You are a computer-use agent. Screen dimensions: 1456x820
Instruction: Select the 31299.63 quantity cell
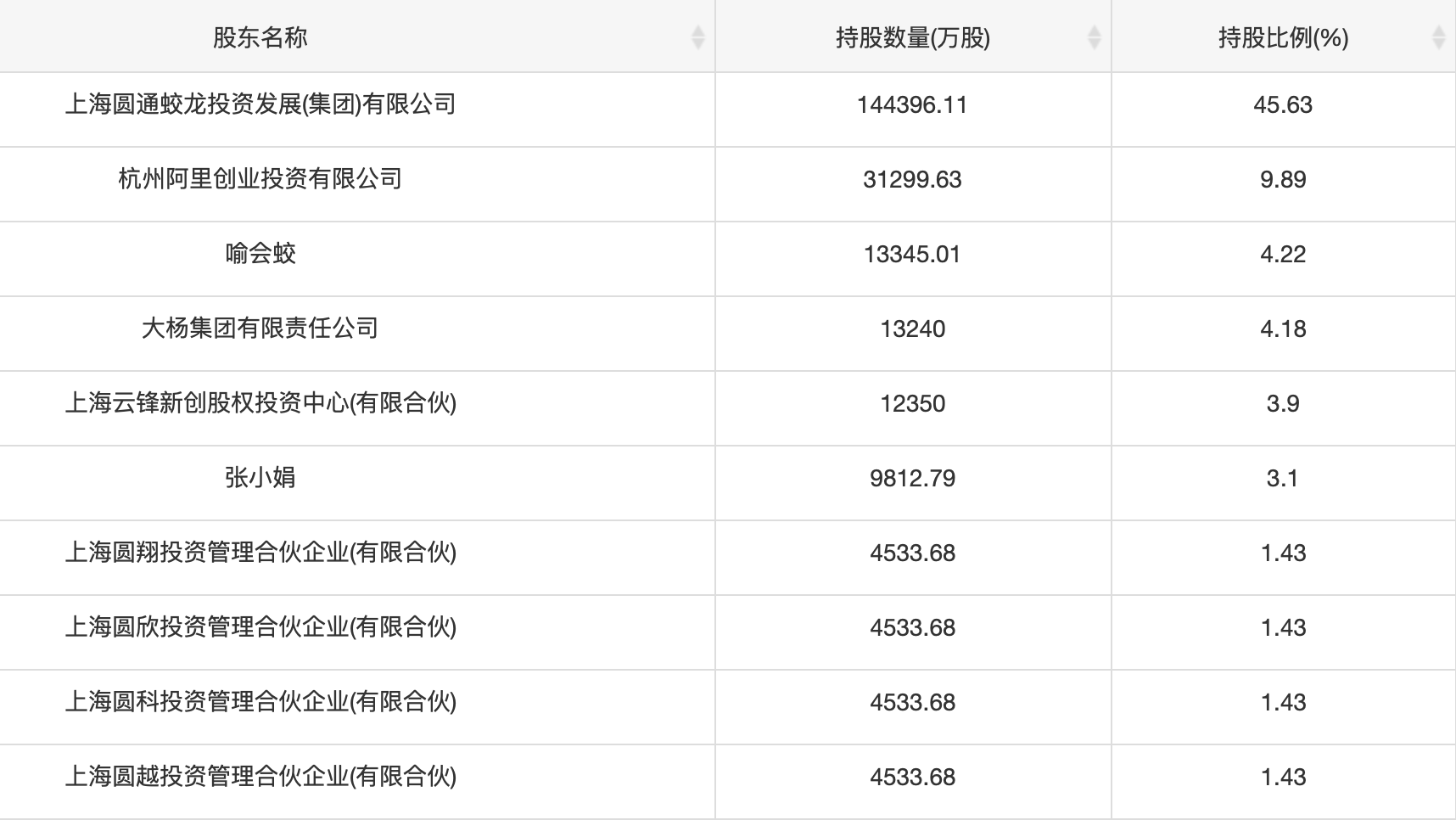tap(912, 179)
